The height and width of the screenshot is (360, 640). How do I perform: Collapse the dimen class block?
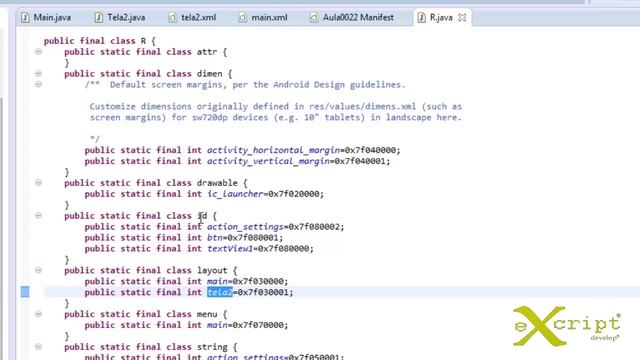pos(38,73)
